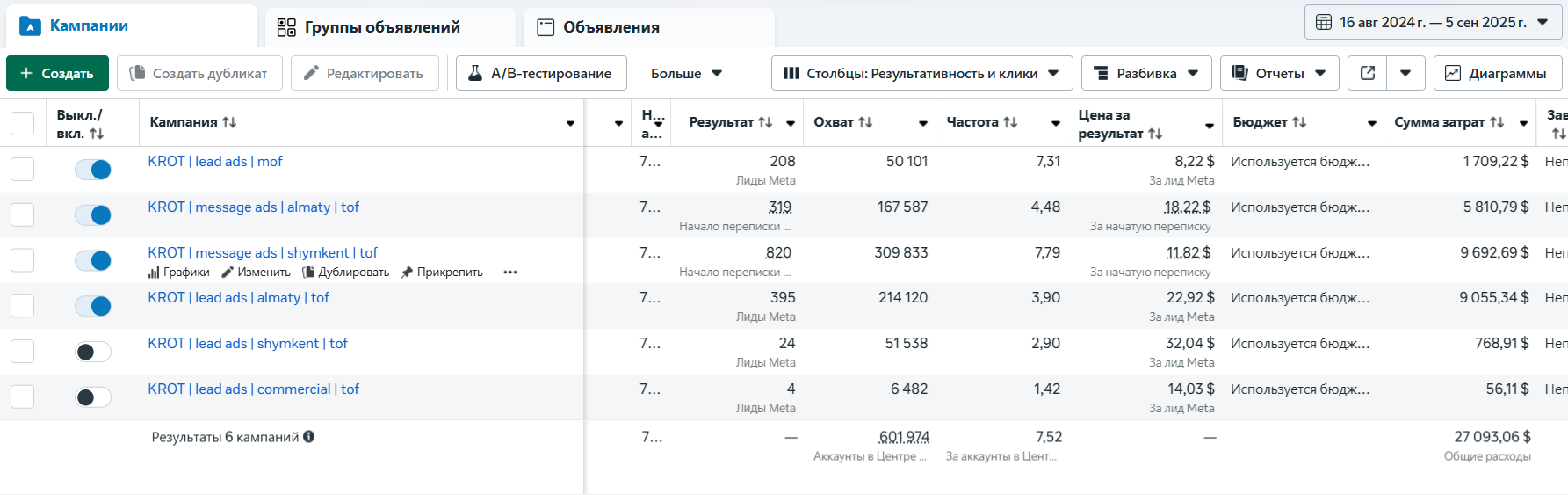Image resolution: width=1568 pixels, height=495 pixels.
Task: Select checkbox for KROT lead ads almaty
Action: coord(22,306)
